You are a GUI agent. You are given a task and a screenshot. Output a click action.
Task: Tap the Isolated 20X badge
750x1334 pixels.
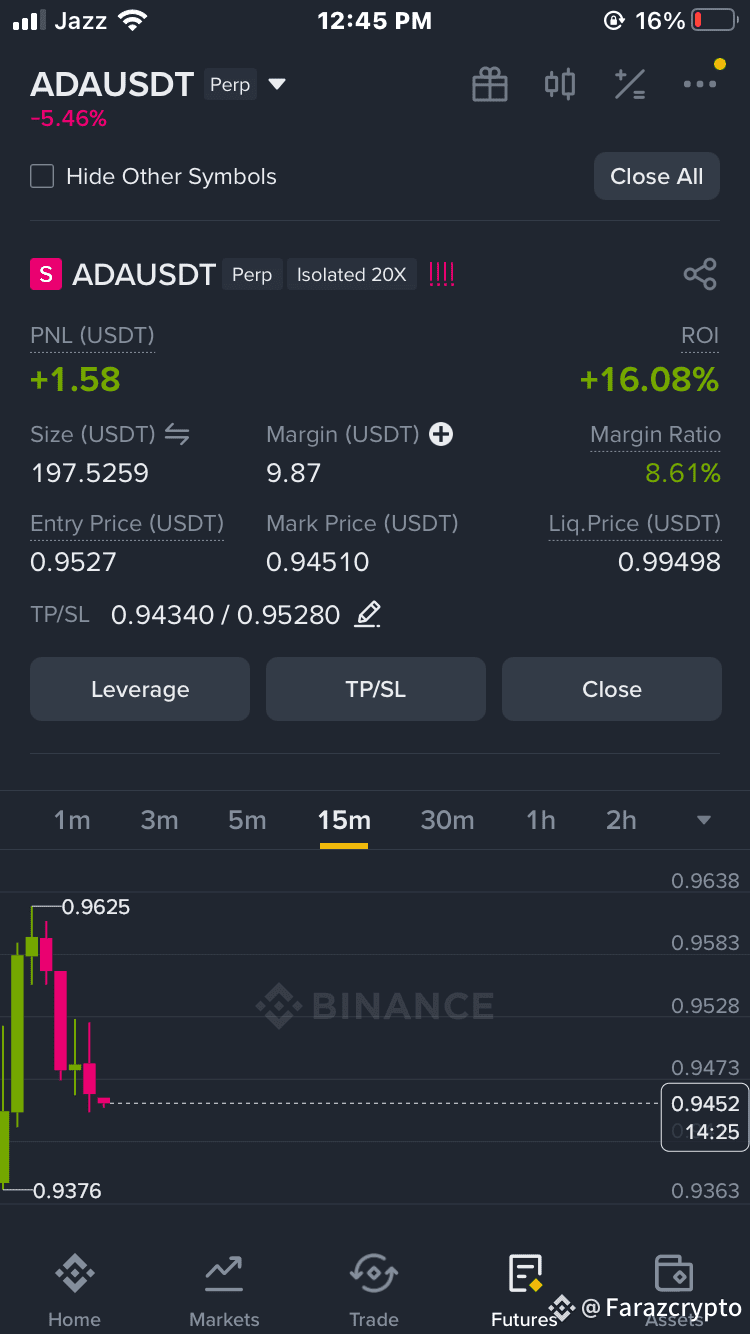(x=352, y=274)
